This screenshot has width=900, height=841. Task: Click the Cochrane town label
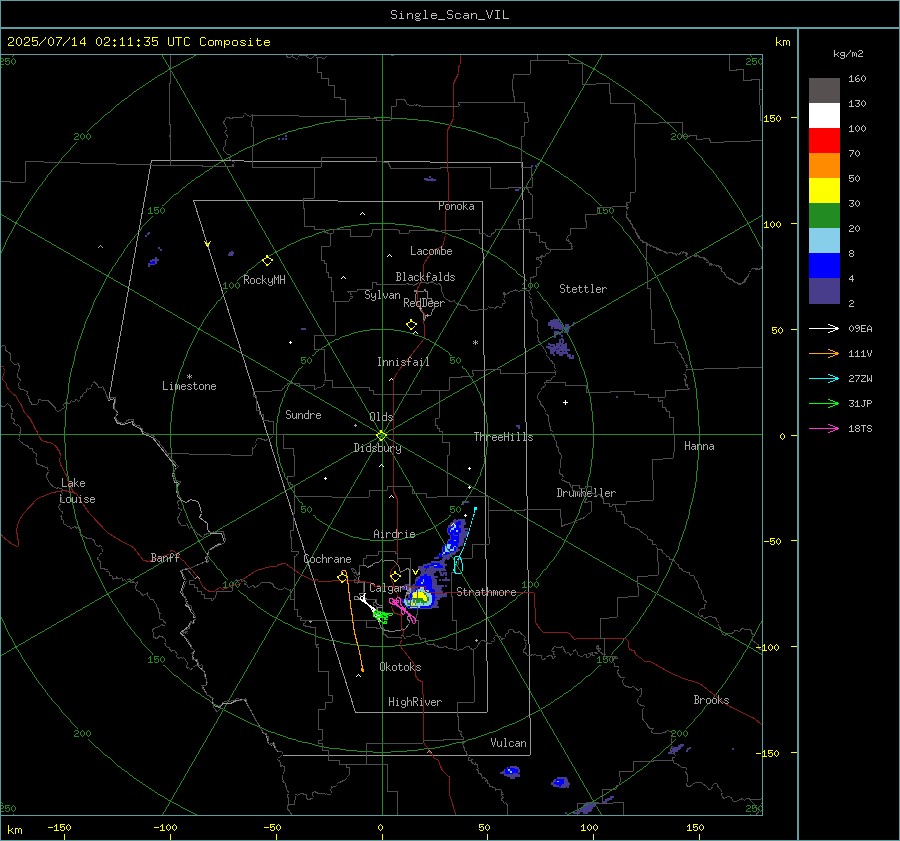pyautogui.click(x=327, y=559)
